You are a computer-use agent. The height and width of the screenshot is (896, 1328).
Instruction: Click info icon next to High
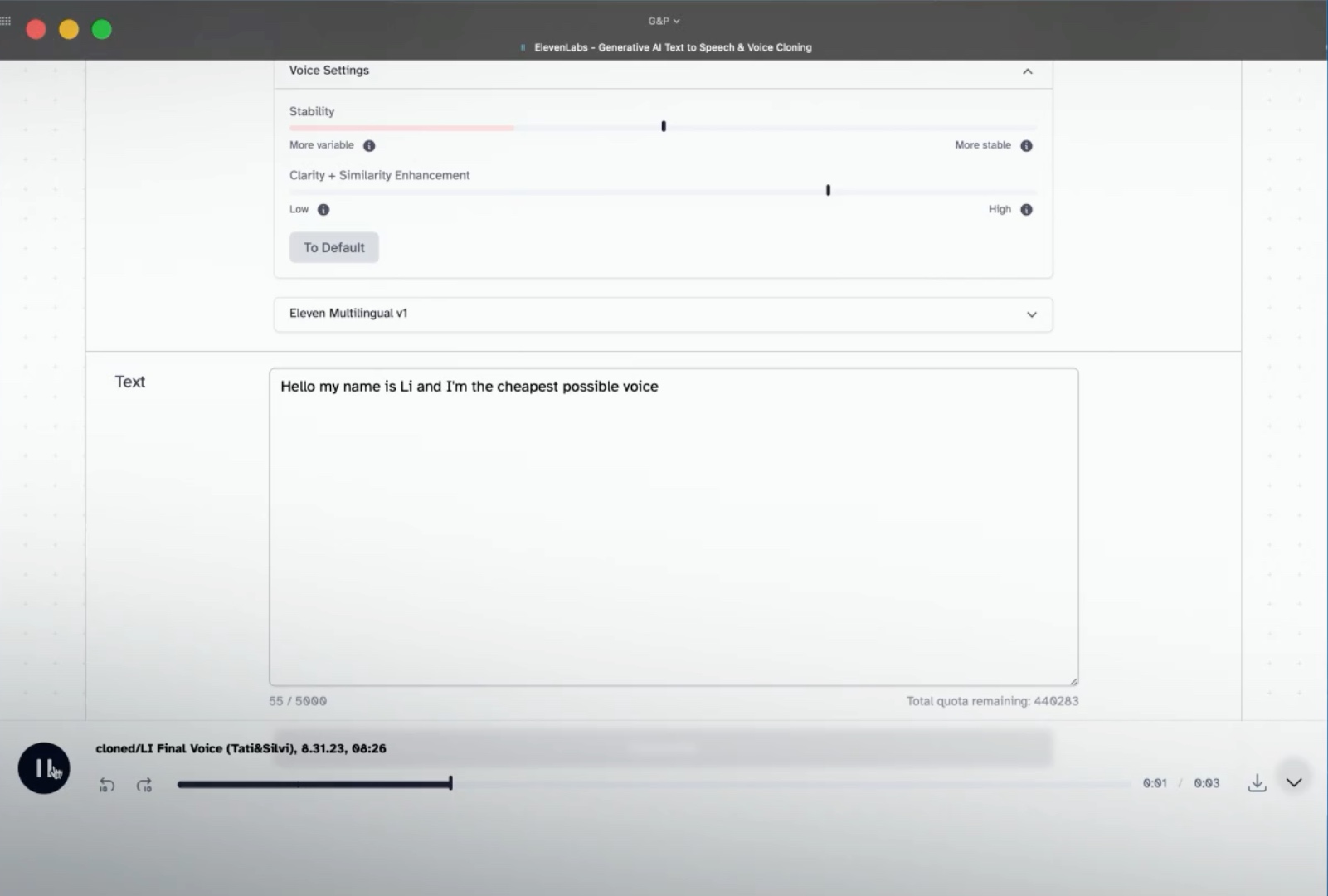1026,210
